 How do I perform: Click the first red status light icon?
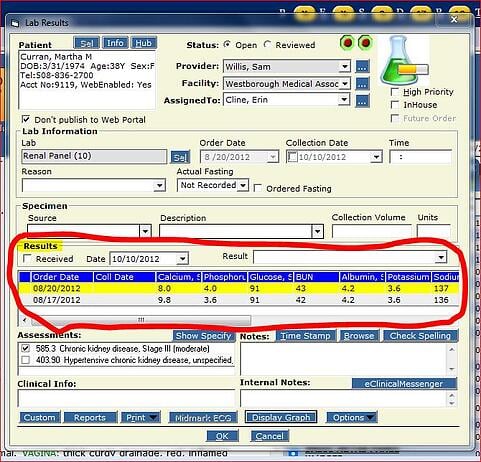coord(347,43)
